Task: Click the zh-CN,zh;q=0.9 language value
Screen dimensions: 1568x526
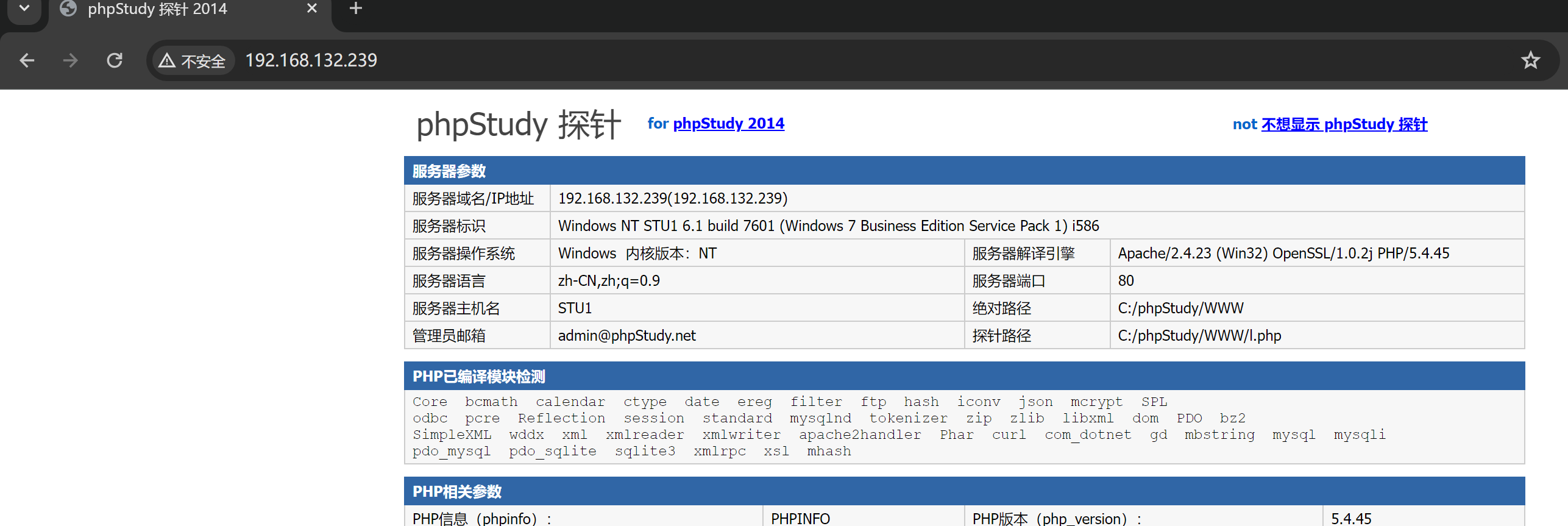Action: [609, 281]
